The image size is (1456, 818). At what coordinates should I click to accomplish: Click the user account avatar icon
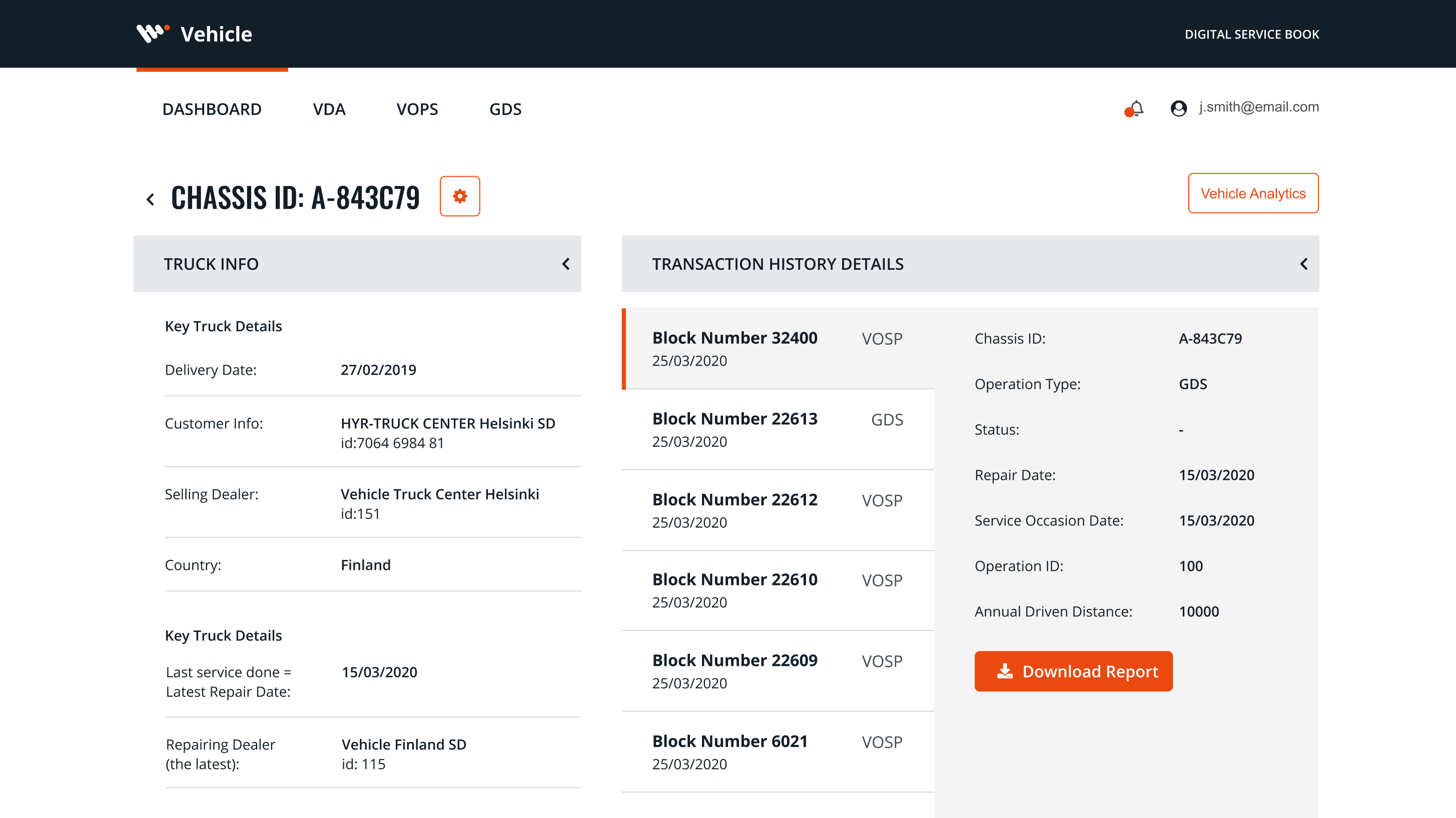pos(1178,108)
